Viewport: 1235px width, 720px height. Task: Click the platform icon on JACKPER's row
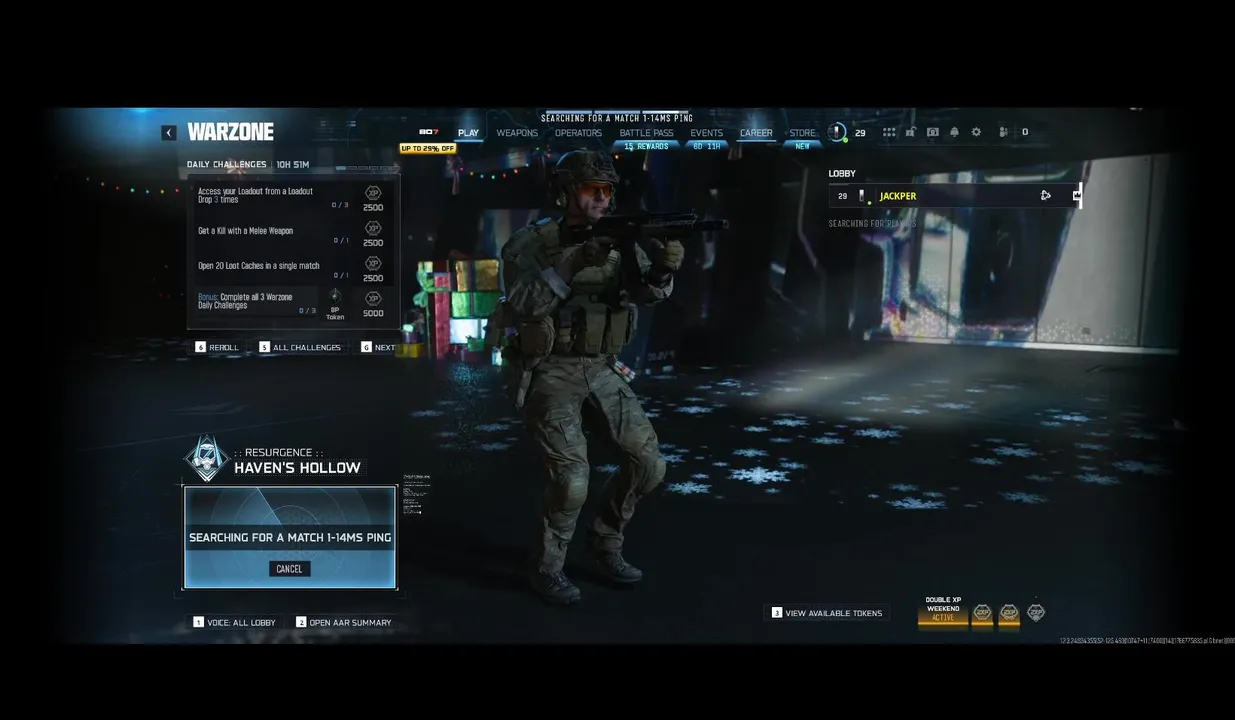(x=1046, y=196)
